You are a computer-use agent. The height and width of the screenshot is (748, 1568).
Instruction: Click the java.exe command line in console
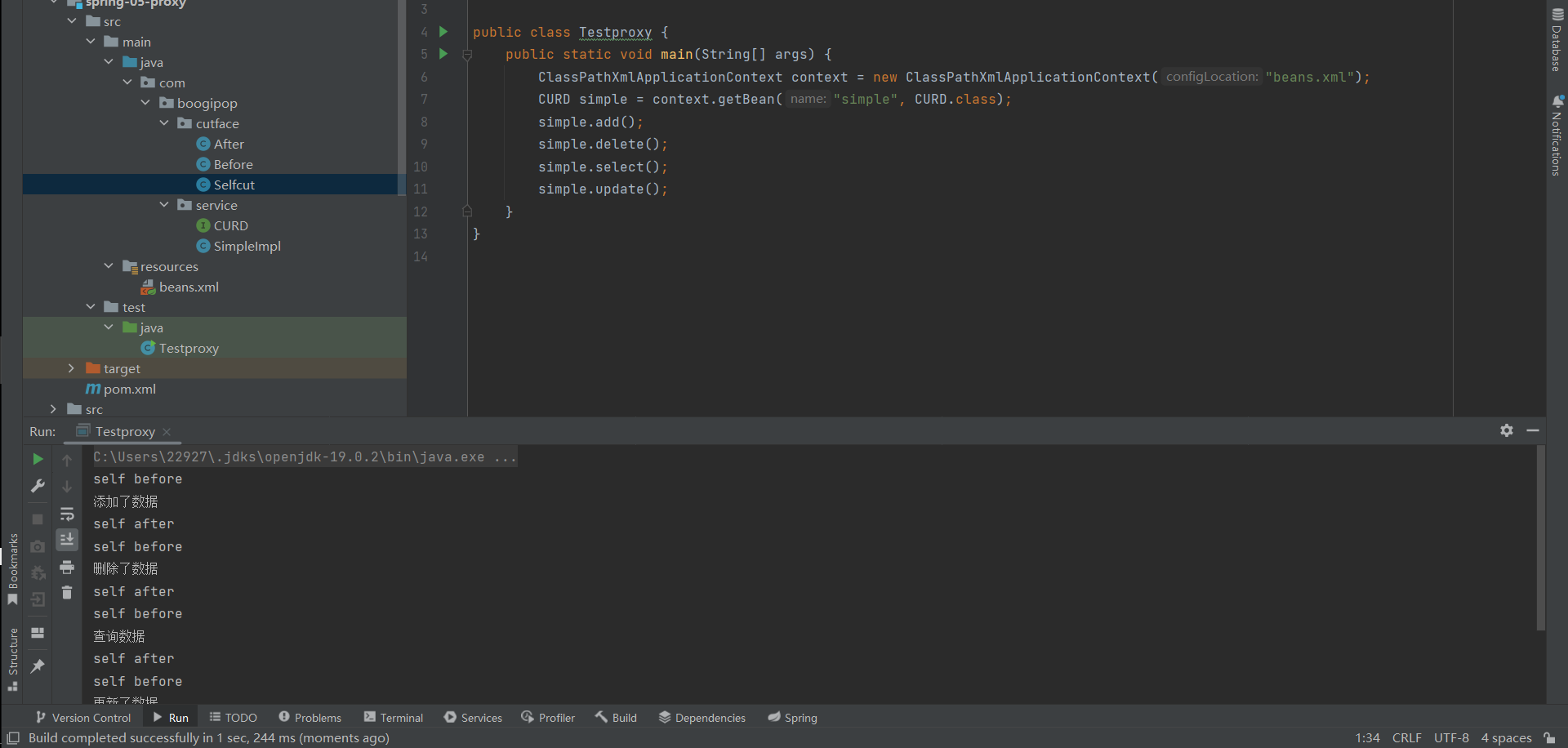click(x=305, y=457)
